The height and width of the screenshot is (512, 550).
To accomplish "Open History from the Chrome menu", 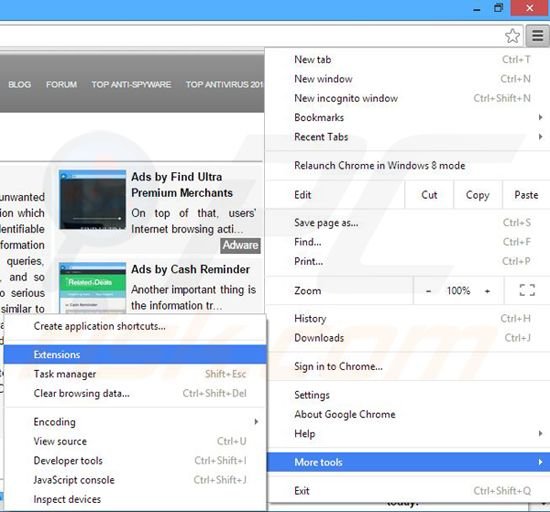I will pyautogui.click(x=408, y=318).
